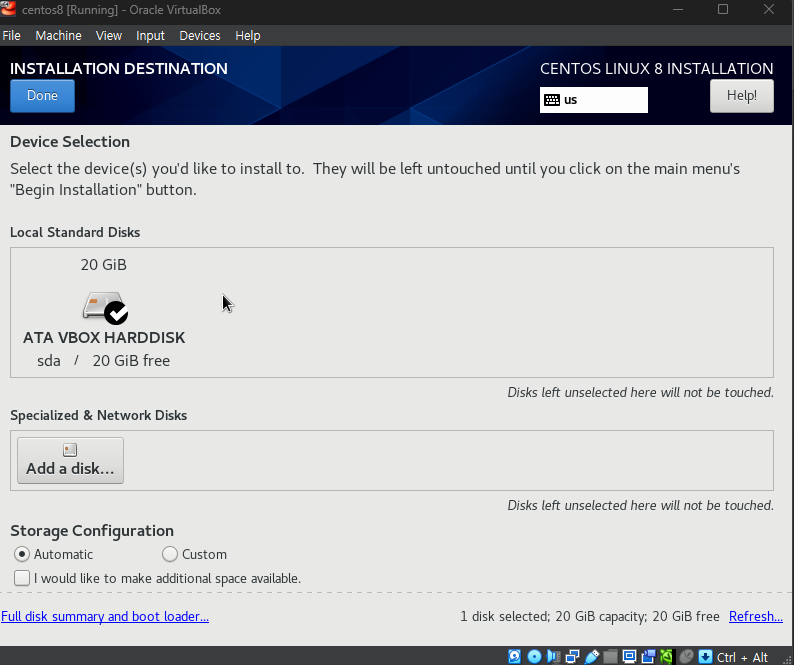794x665 pixels.
Task: Open the File menu
Action: [11, 36]
